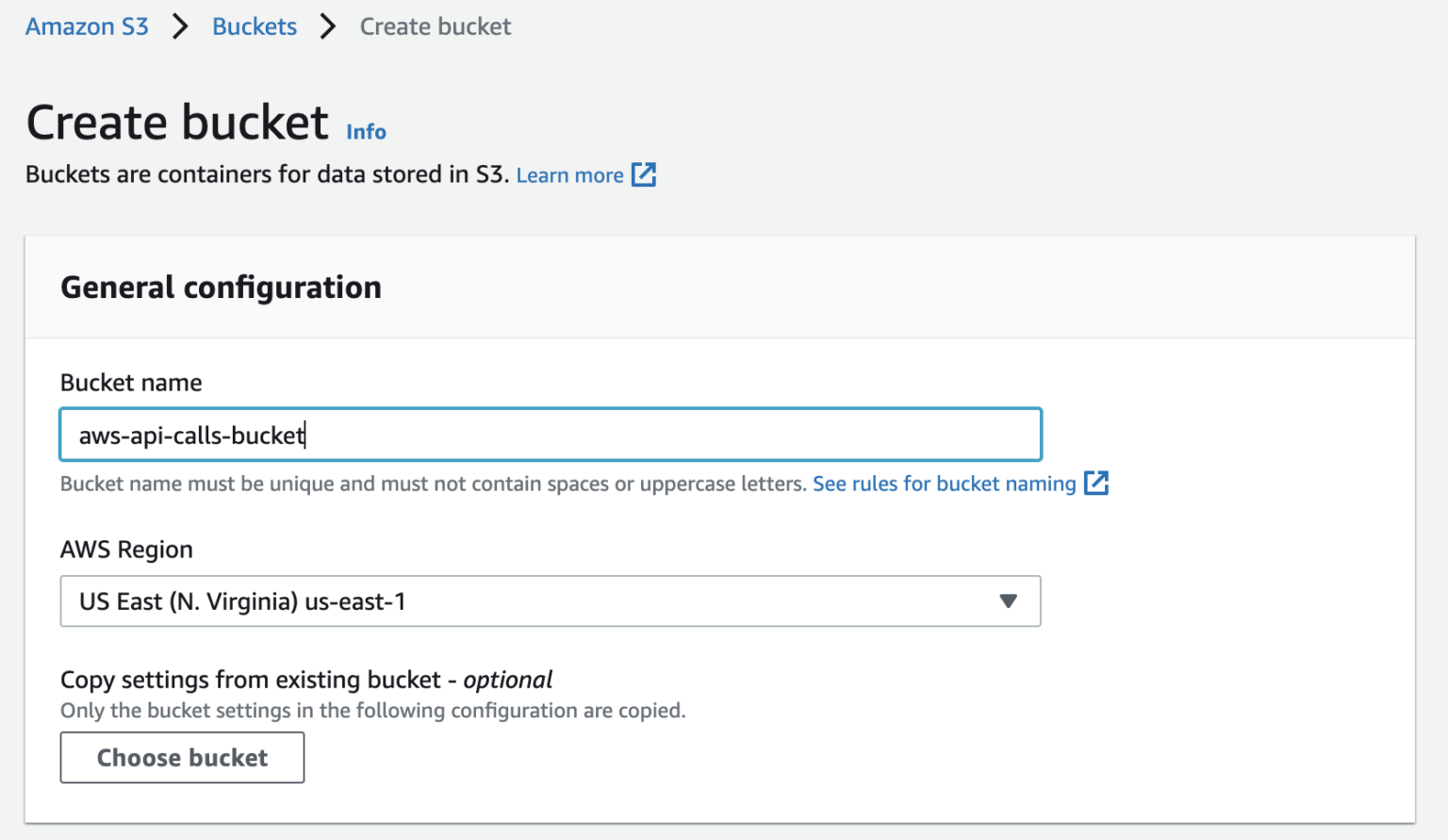Click the breadcrumb chevron before Create bucket

(327, 26)
